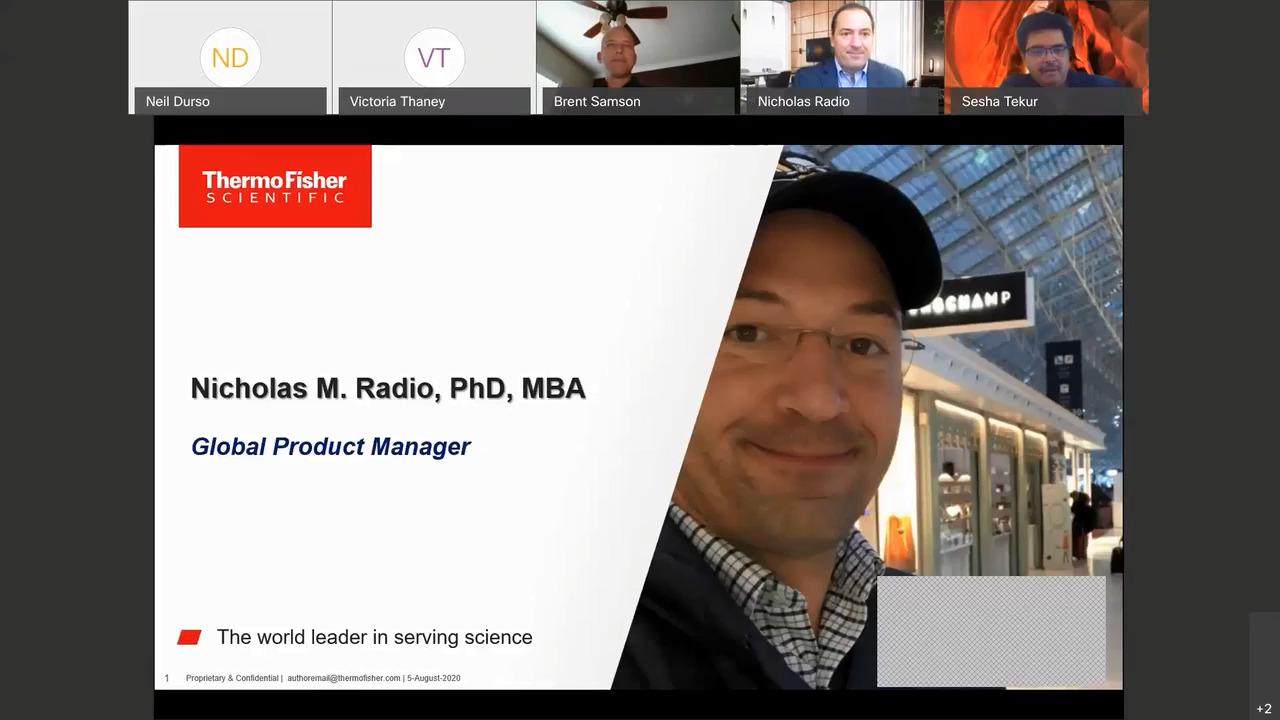Click the authoremail@thermofisher.com address in footer

coord(343,678)
